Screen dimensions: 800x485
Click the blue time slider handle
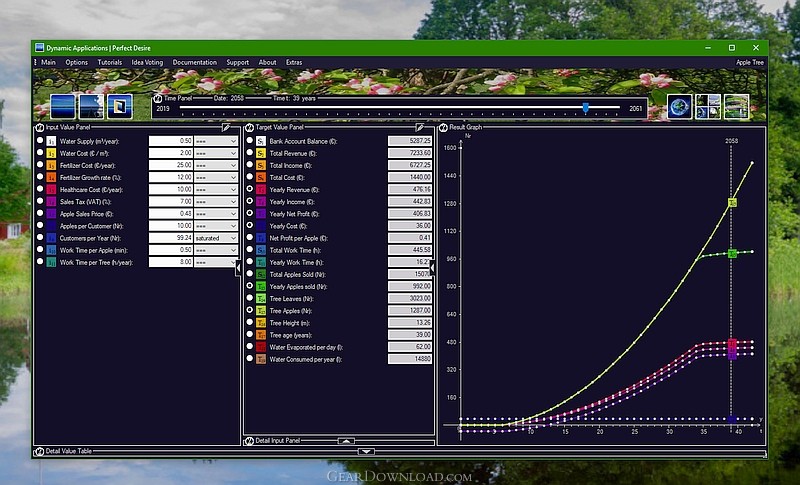point(586,108)
